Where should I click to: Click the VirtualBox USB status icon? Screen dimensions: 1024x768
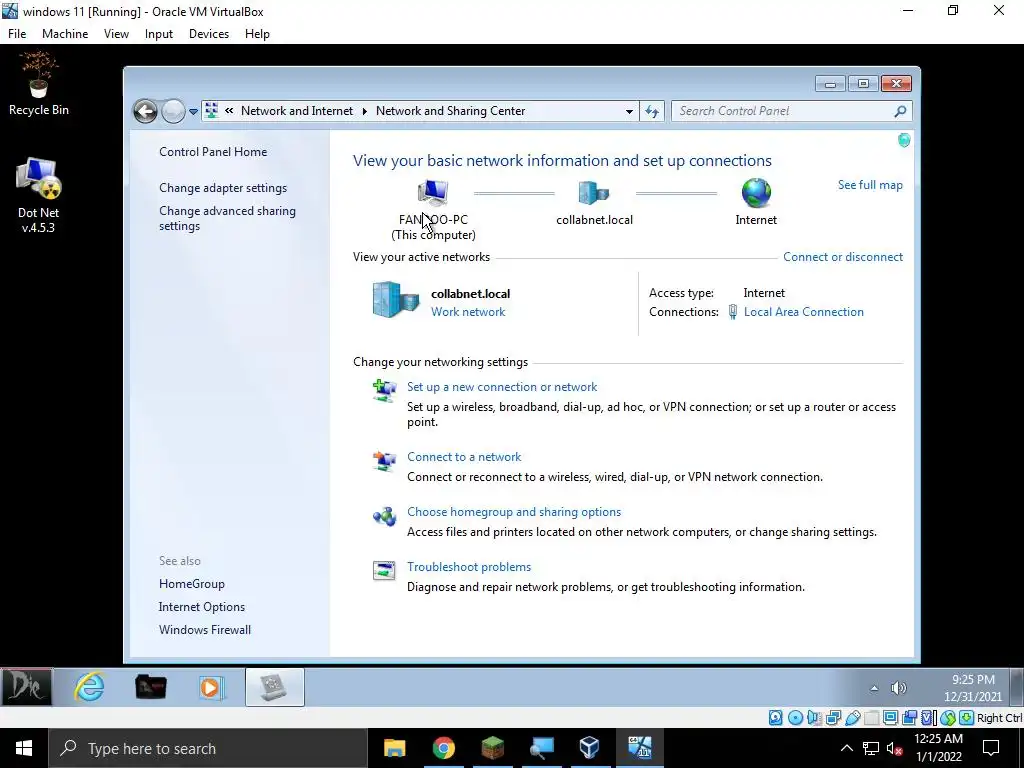pos(853,718)
